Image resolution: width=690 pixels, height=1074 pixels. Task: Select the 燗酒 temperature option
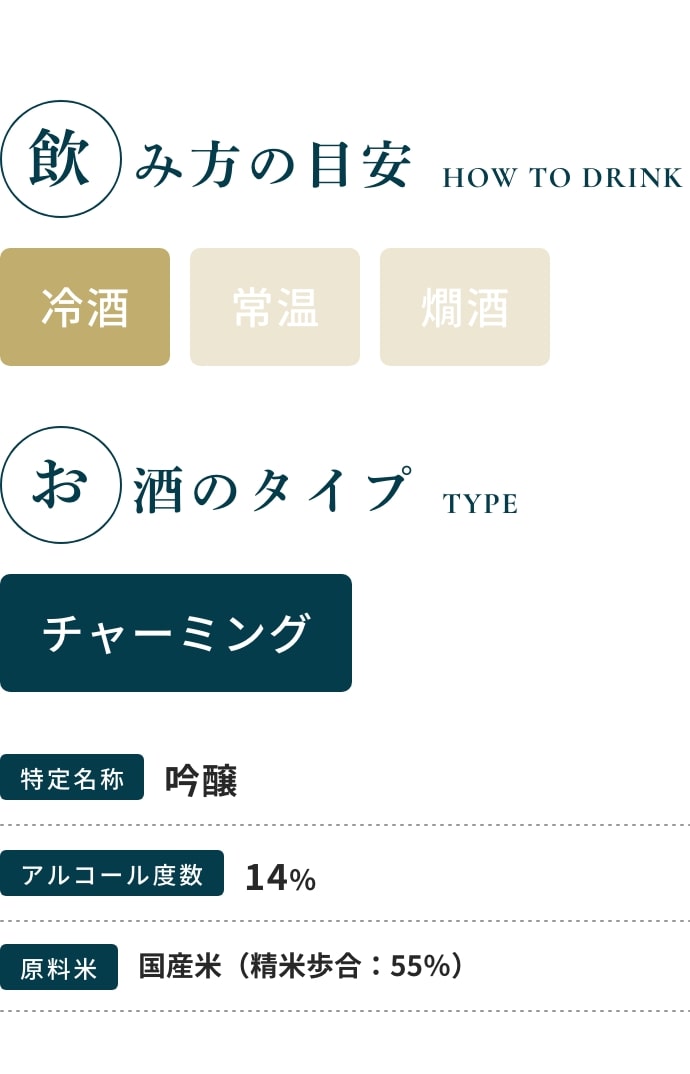tap(465, 307)
